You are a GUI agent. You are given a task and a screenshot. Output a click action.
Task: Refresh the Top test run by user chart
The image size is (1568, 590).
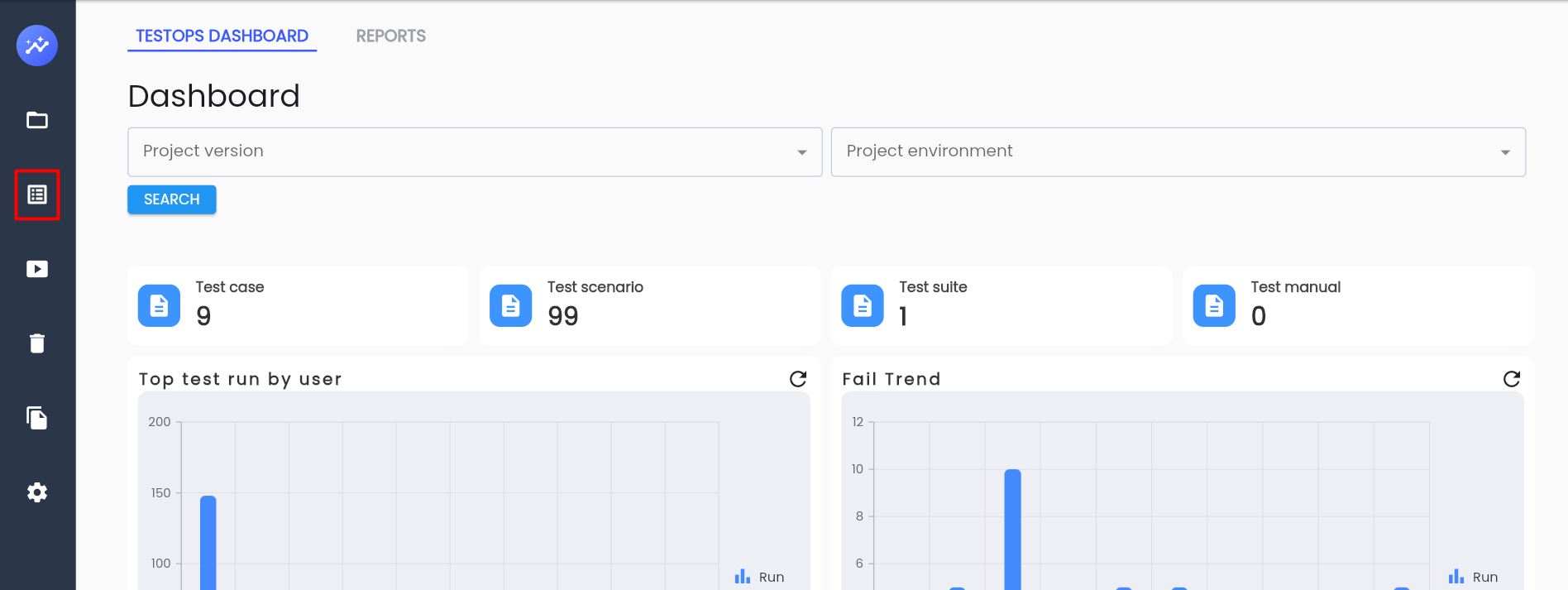click(798, 379)
